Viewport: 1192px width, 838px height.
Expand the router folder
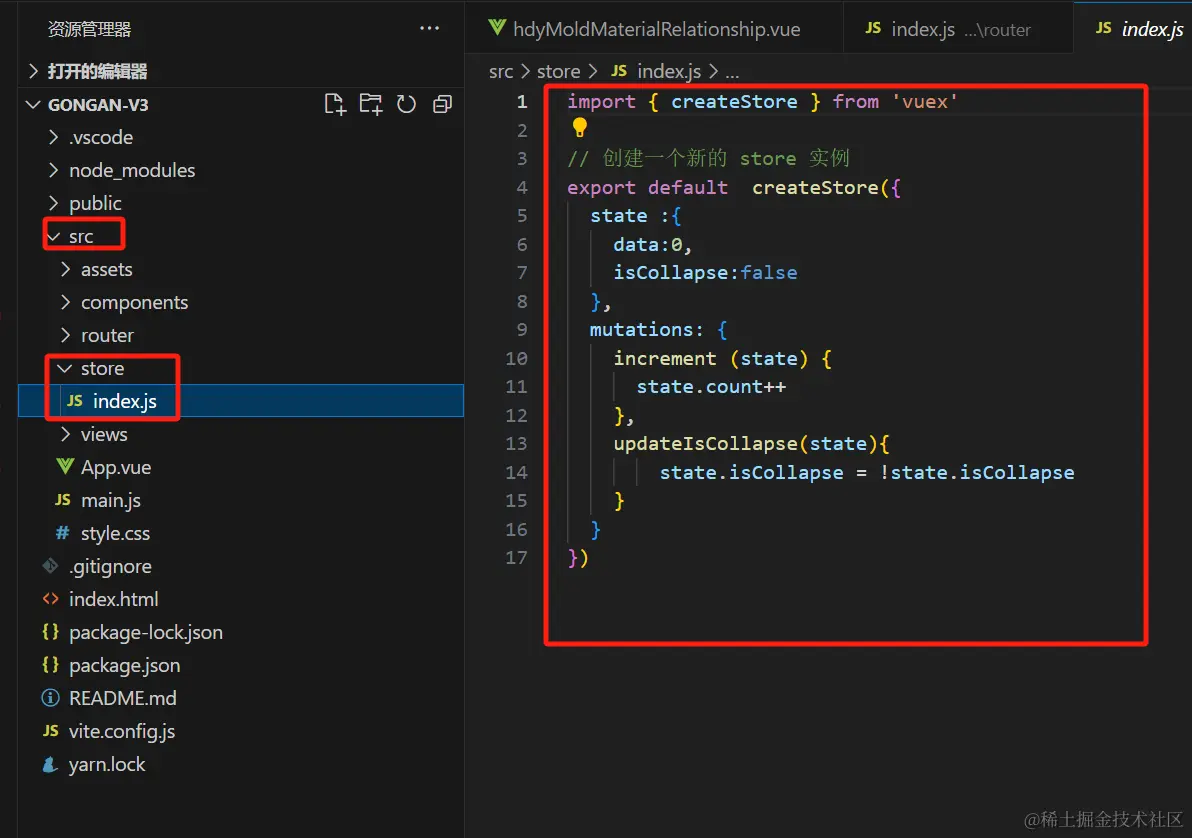65,335
